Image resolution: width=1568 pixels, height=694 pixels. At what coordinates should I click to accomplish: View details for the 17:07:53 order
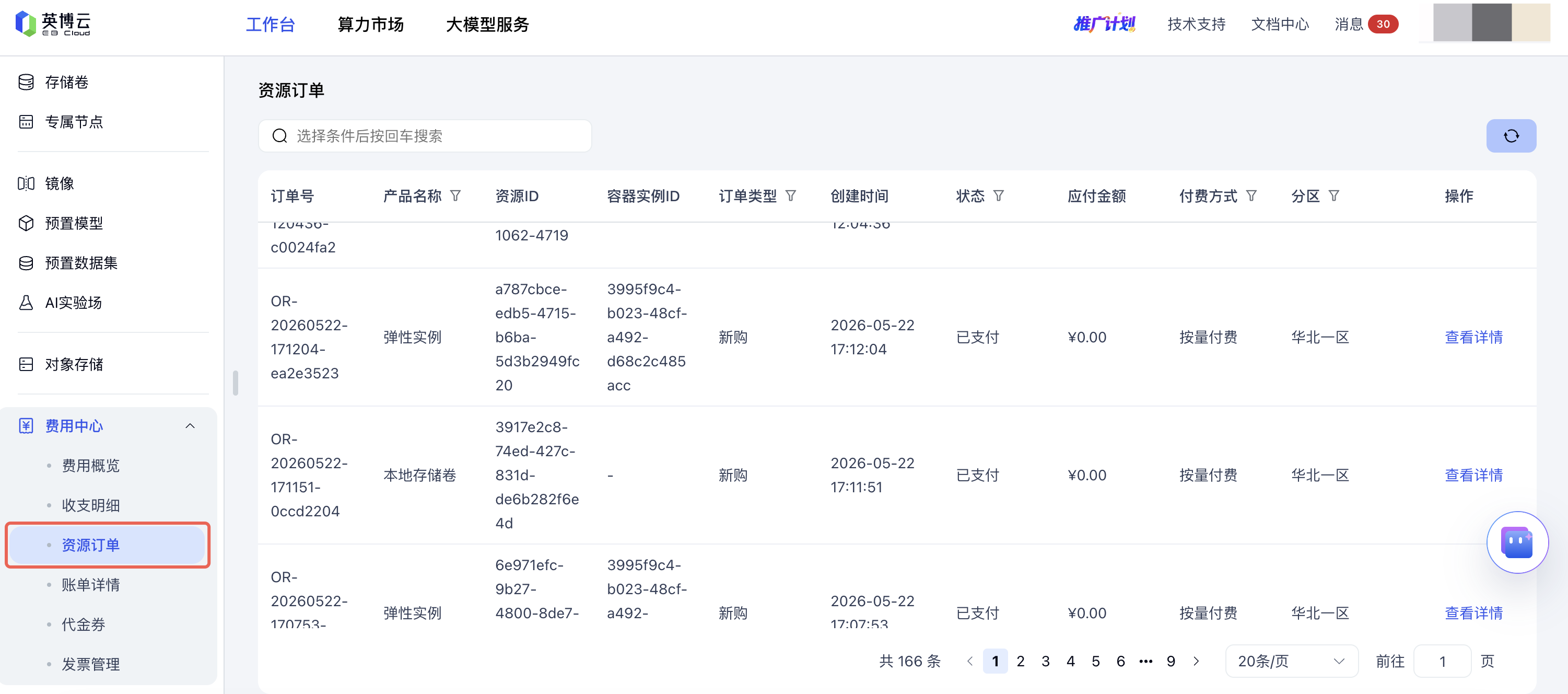[1473, 613]
